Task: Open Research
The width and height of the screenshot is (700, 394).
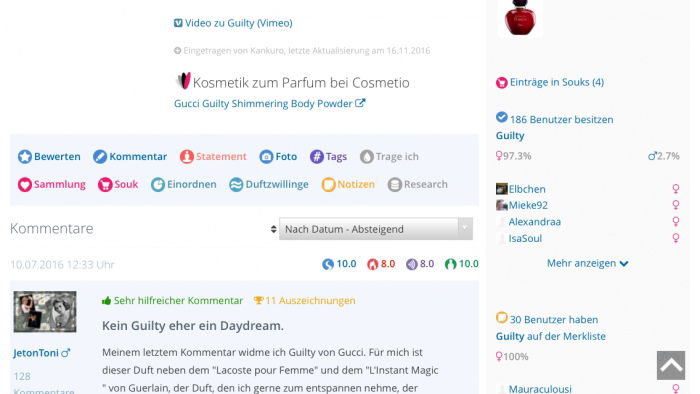Action: (425, 184)
